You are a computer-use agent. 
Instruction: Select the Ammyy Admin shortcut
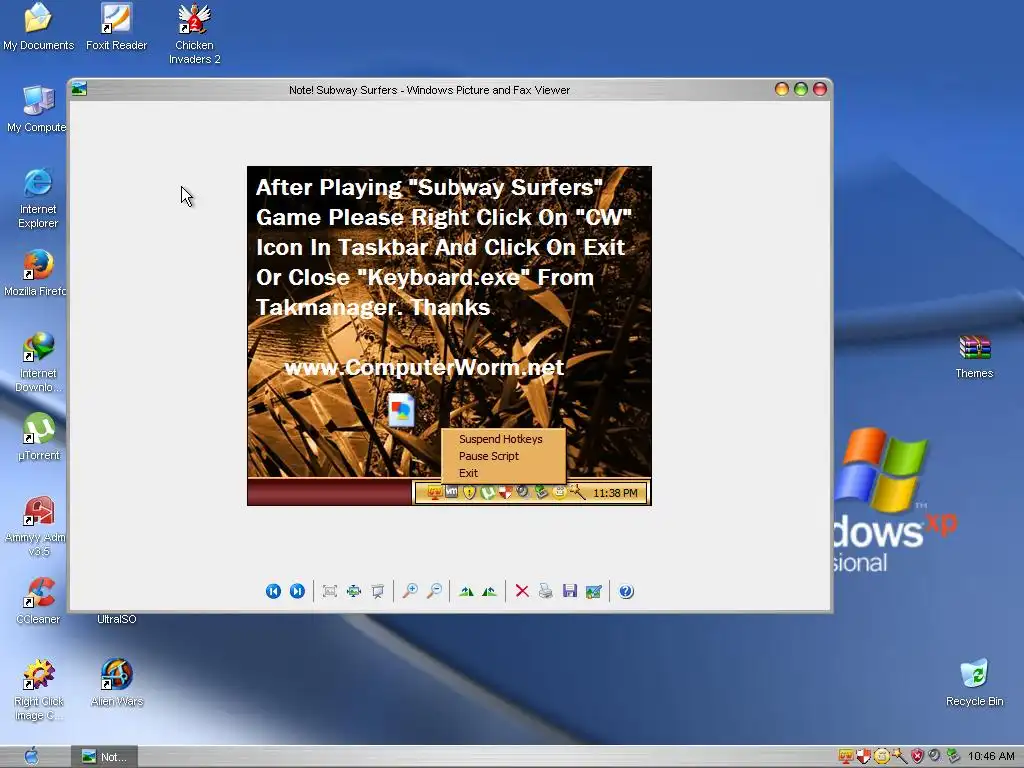[35, 526]
